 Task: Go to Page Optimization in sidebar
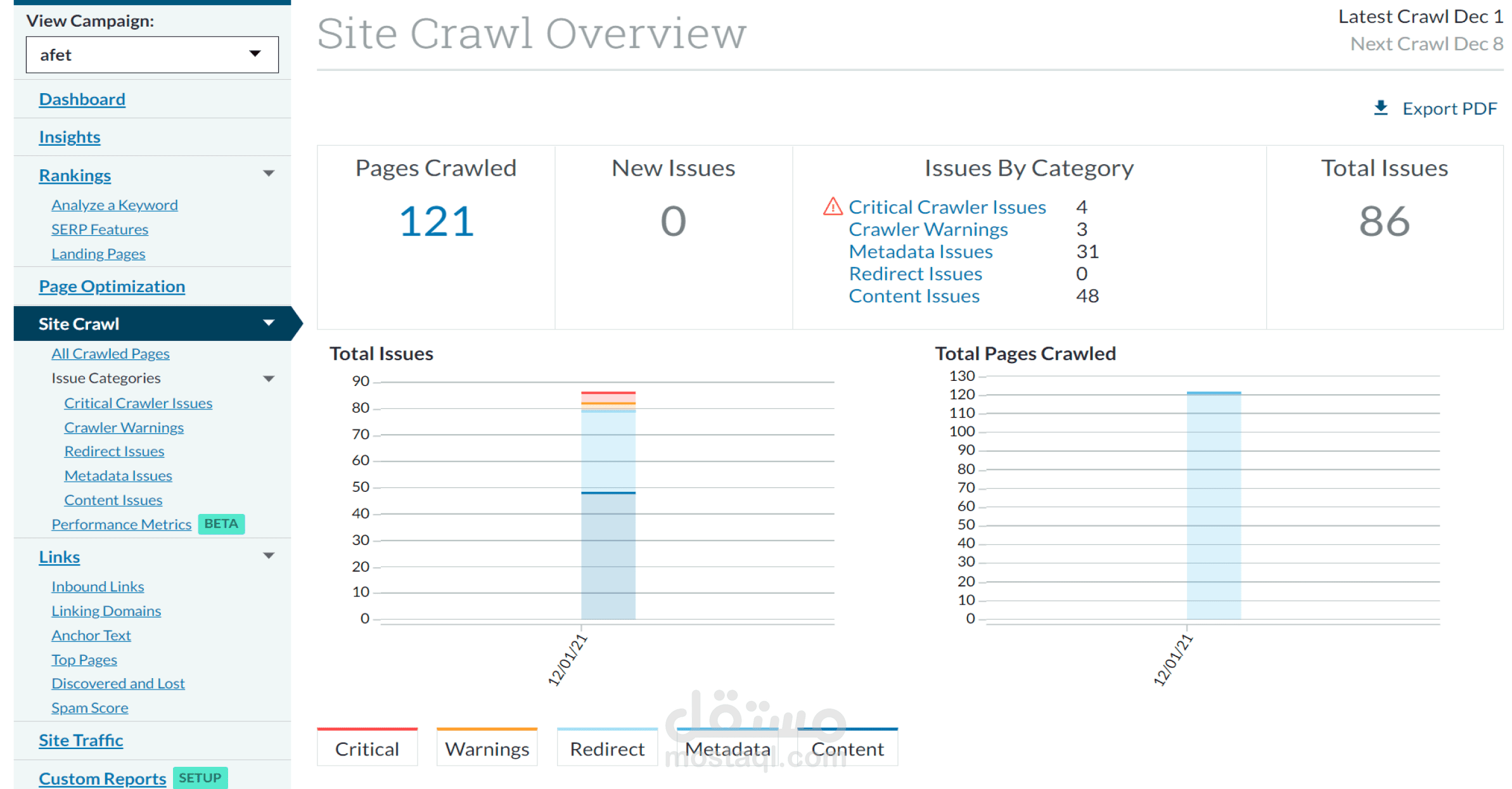(x=112, y=286)
